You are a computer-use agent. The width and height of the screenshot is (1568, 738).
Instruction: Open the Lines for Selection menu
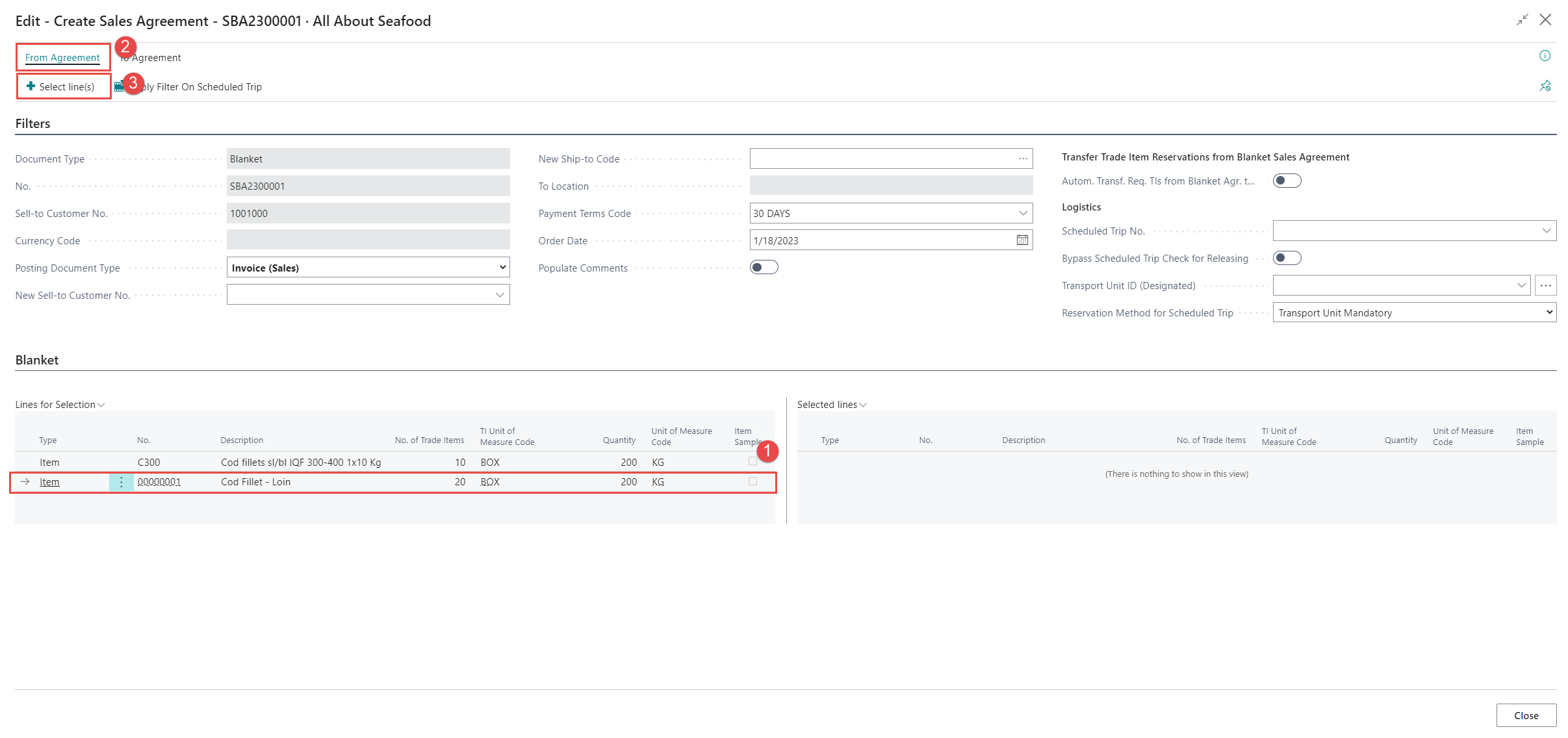point(60,405)
